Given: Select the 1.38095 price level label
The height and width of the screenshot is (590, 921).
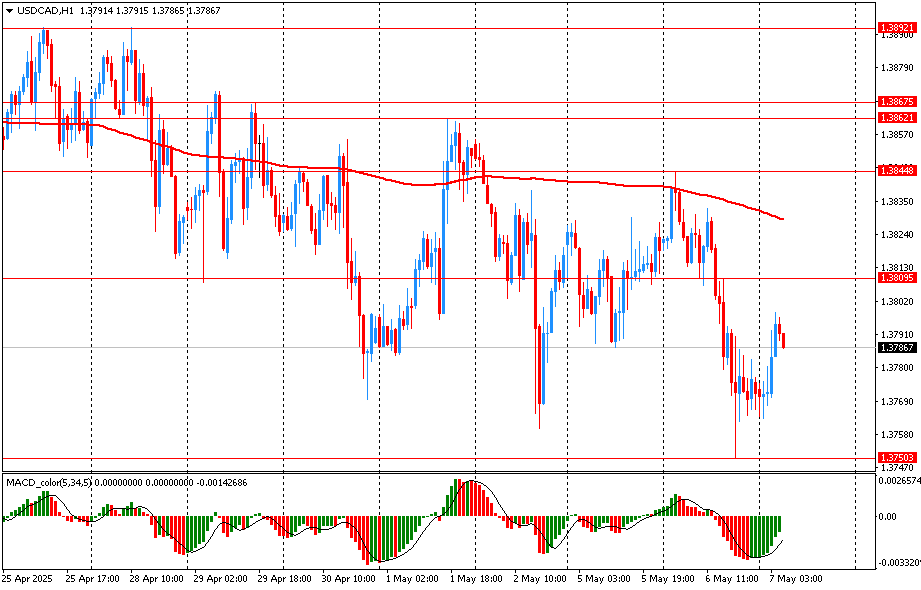Looking at the screenshot, I should [896, 277].
